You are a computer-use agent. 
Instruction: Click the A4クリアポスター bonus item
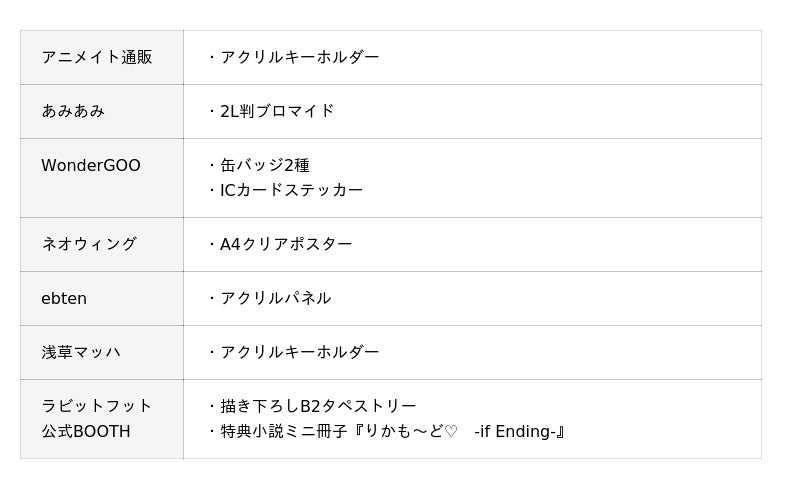[286, 244]
